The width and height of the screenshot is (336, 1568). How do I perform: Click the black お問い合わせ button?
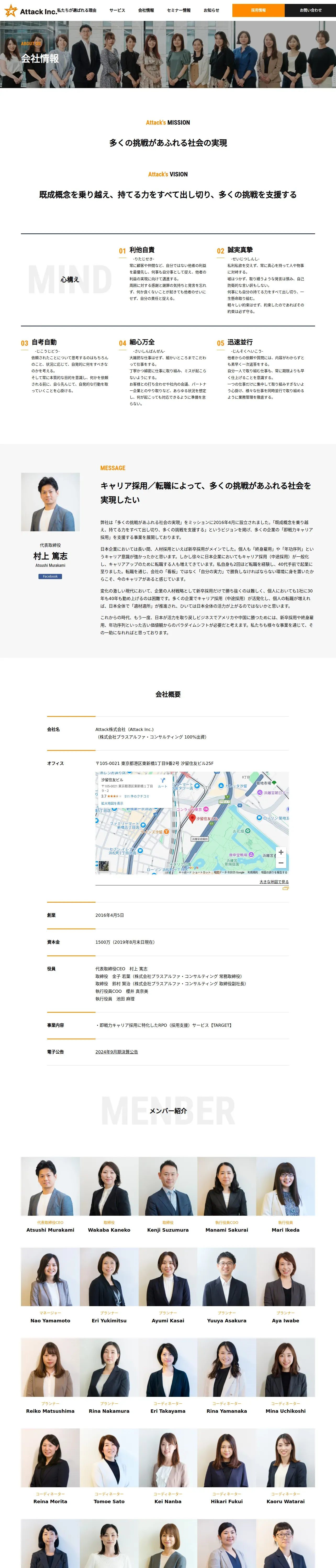click(x=310, y=10)
